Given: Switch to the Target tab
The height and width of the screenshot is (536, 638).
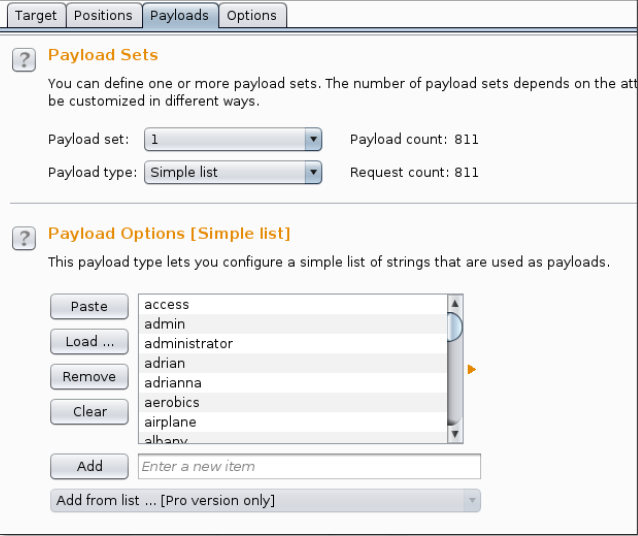Looking at the screenshot, I should pos(36,15).
